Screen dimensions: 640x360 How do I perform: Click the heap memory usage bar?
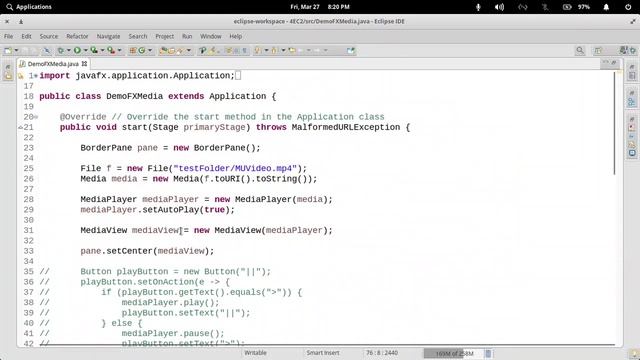[x=453, y=353]
